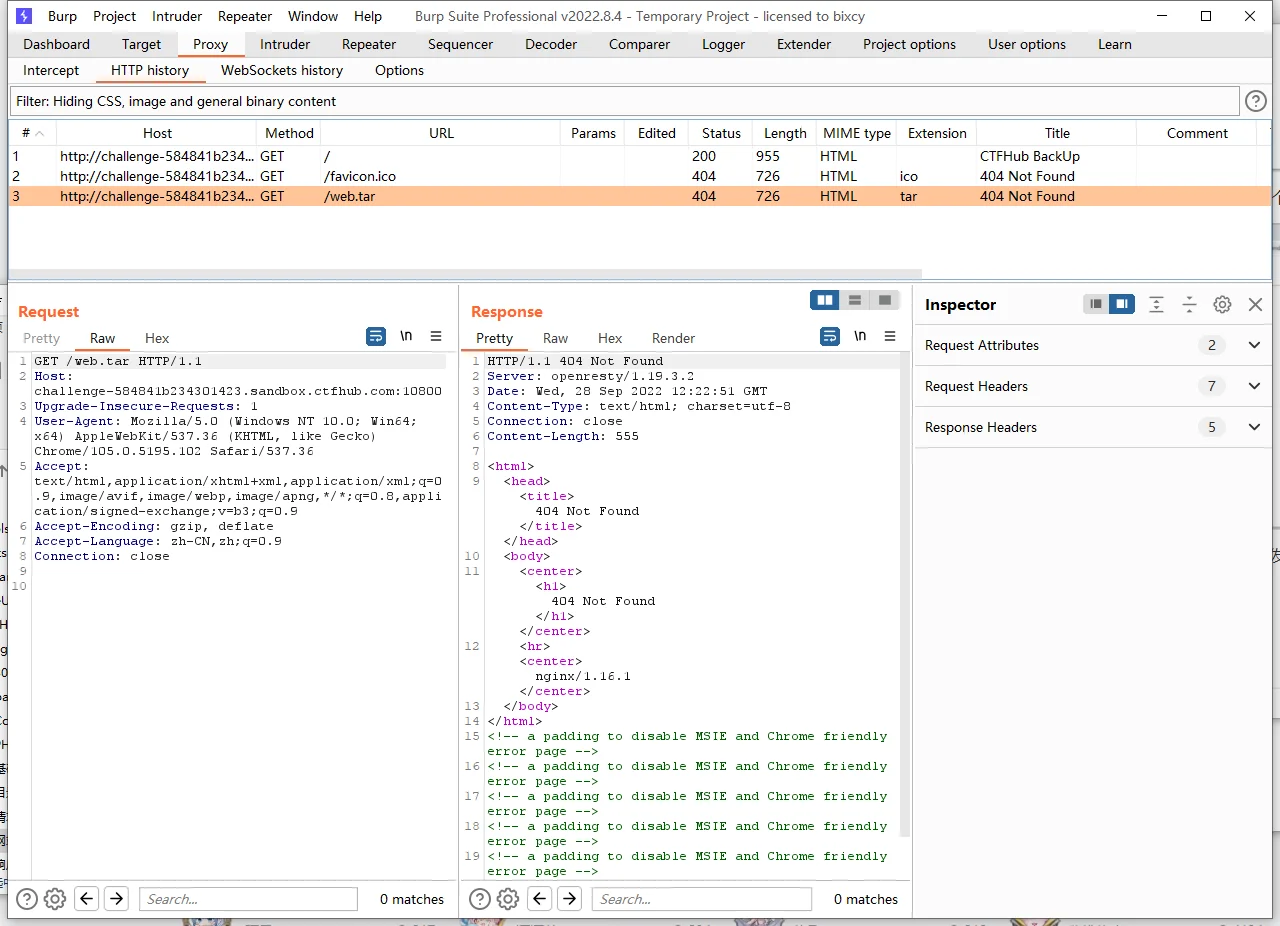Click Request search settings gear icon

(x=55, y=899)
